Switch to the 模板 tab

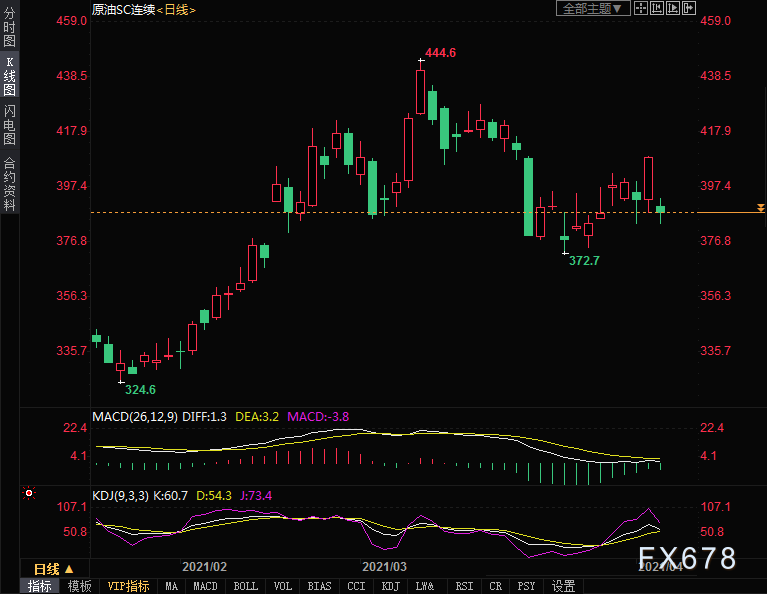click(80, 586)
